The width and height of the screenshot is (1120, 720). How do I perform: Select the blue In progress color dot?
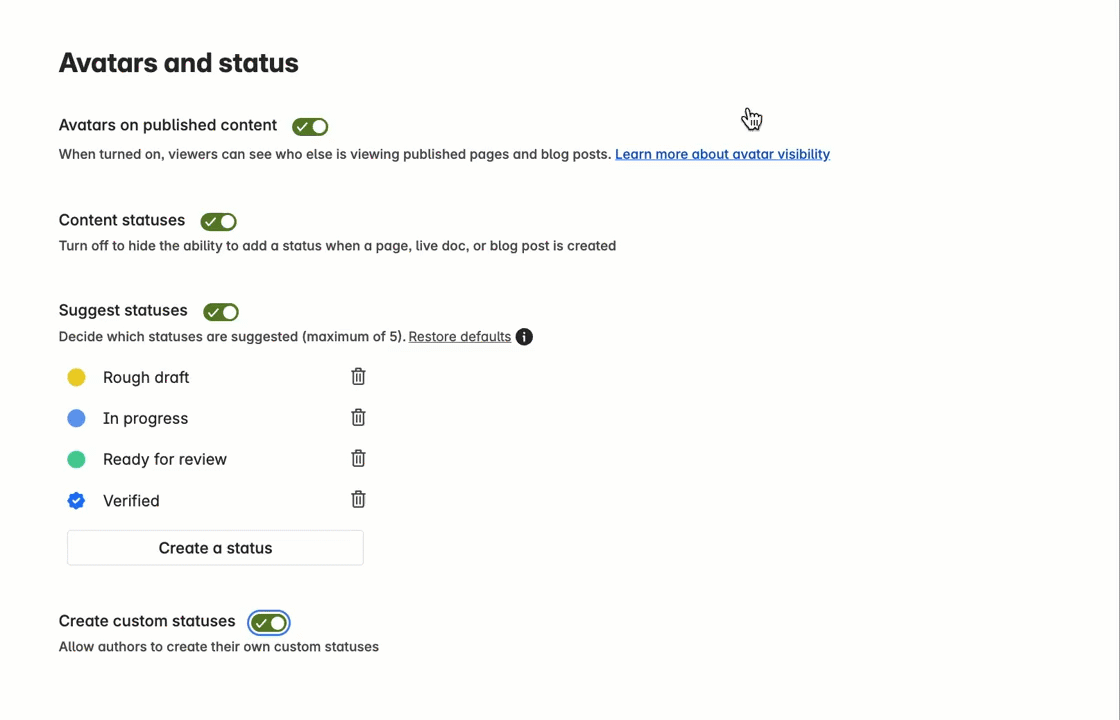[x=76, y=418]
